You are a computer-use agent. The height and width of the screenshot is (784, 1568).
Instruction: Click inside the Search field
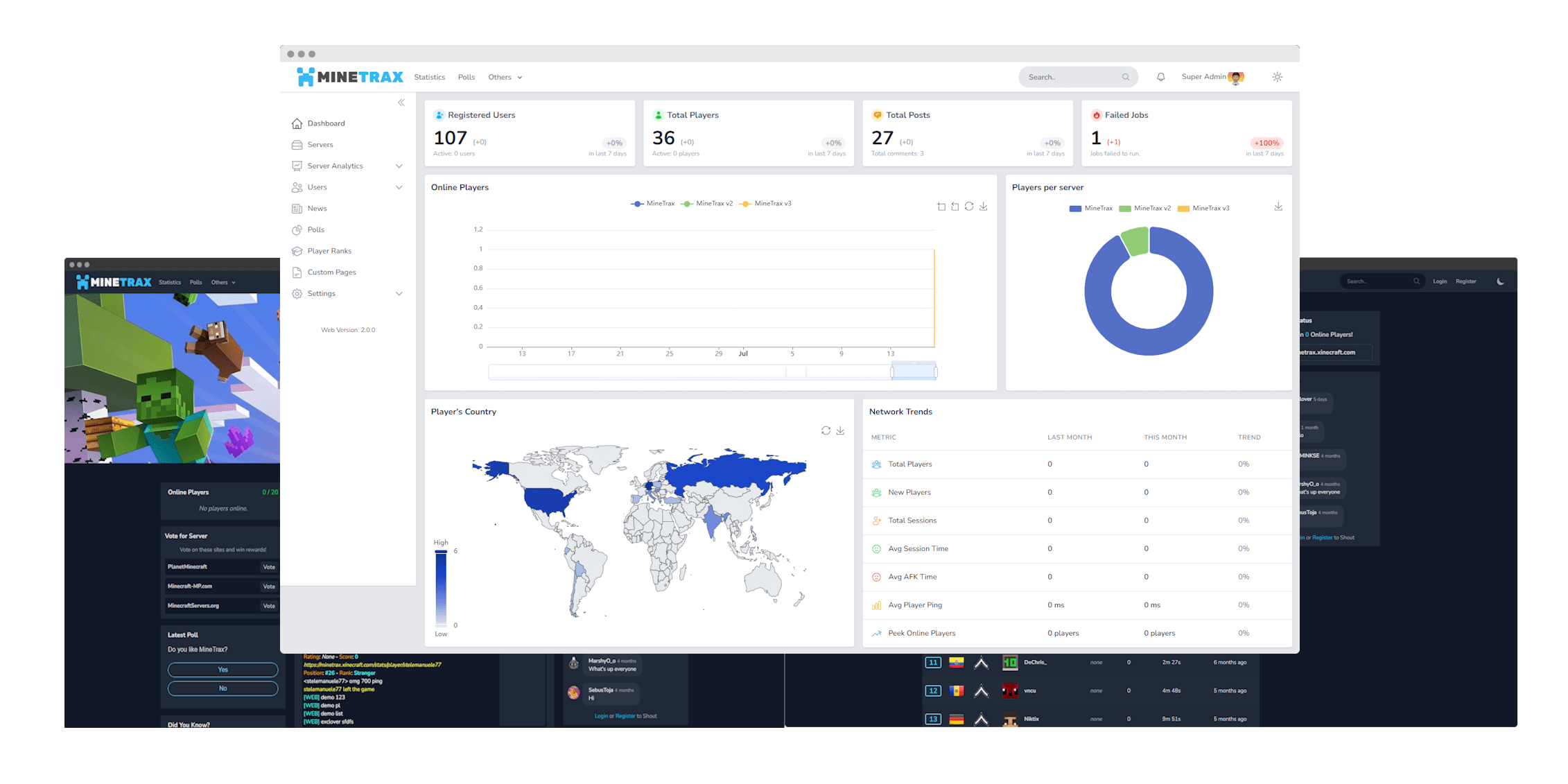coord(1071,77)
